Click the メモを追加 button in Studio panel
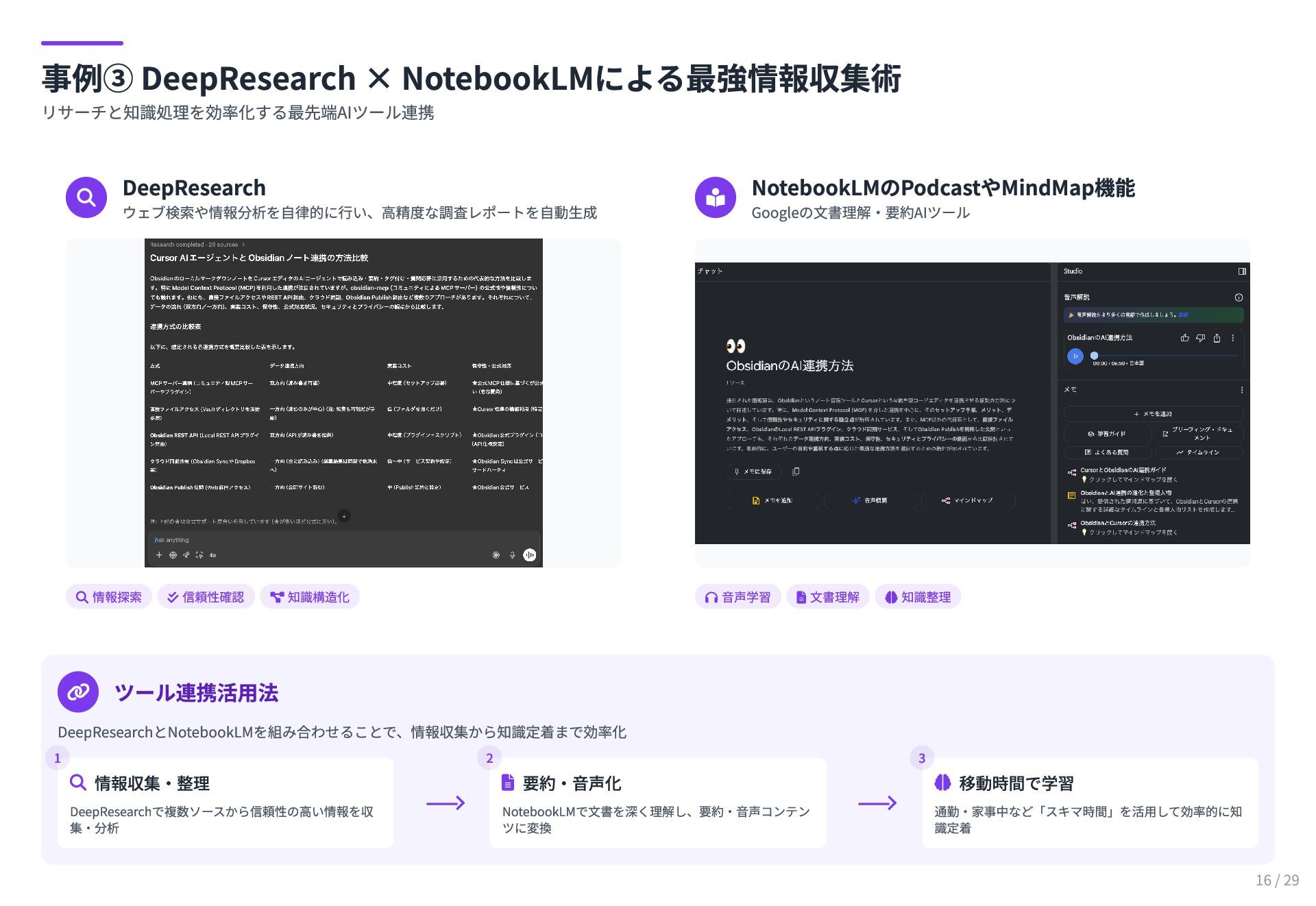The height and width of the screenshot is (906, 1316). click(1154, 414)
